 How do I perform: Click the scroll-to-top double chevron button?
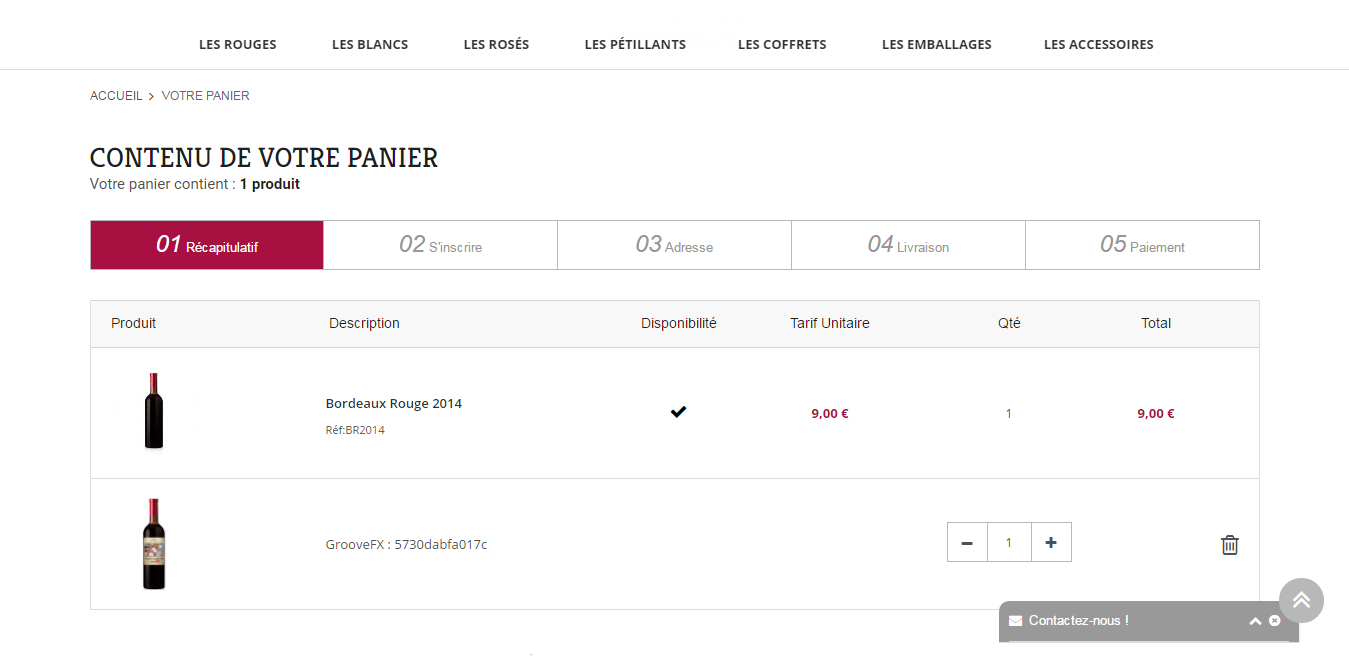pos(1301,600)
